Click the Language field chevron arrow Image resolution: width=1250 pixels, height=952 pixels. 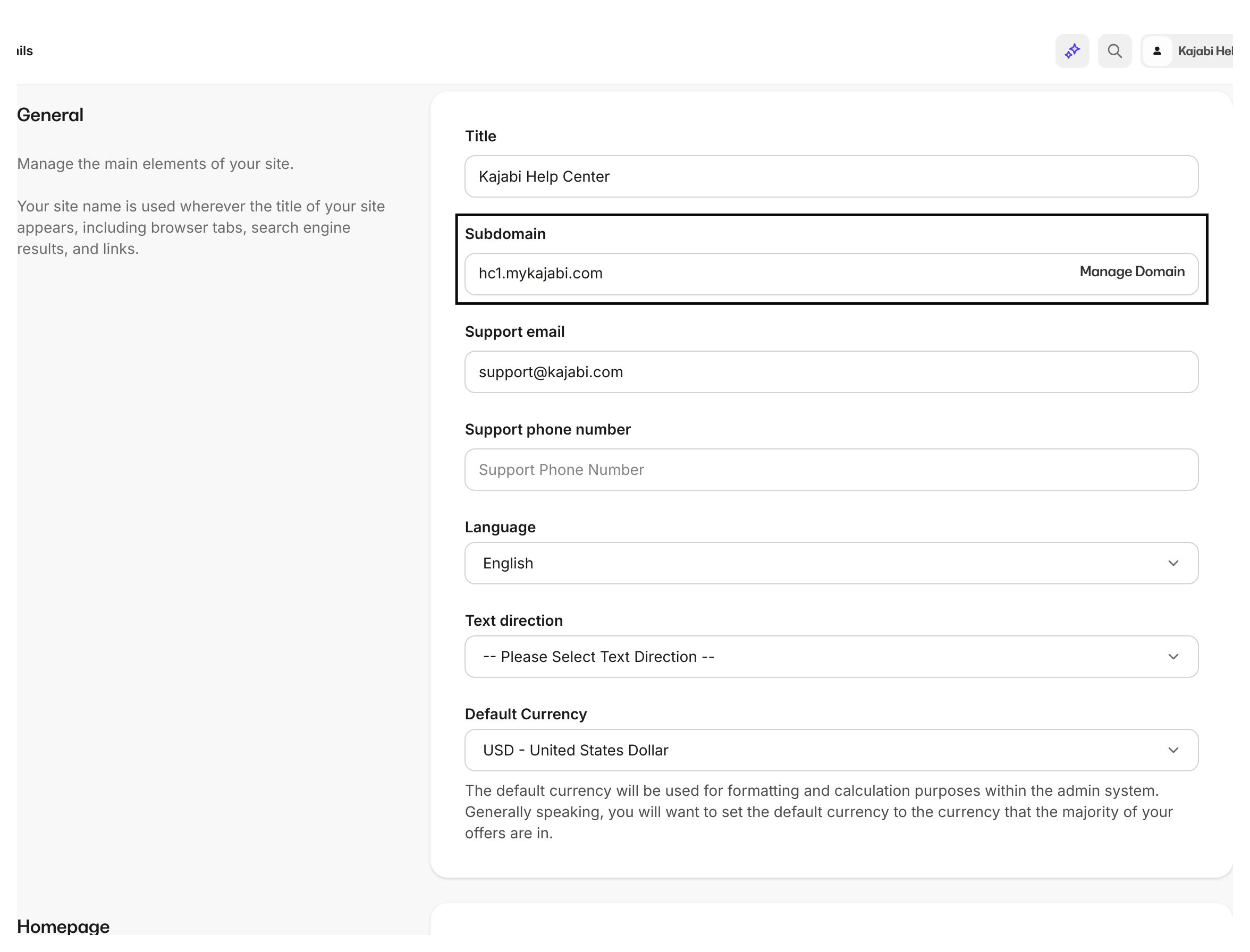coord(1173,563)
